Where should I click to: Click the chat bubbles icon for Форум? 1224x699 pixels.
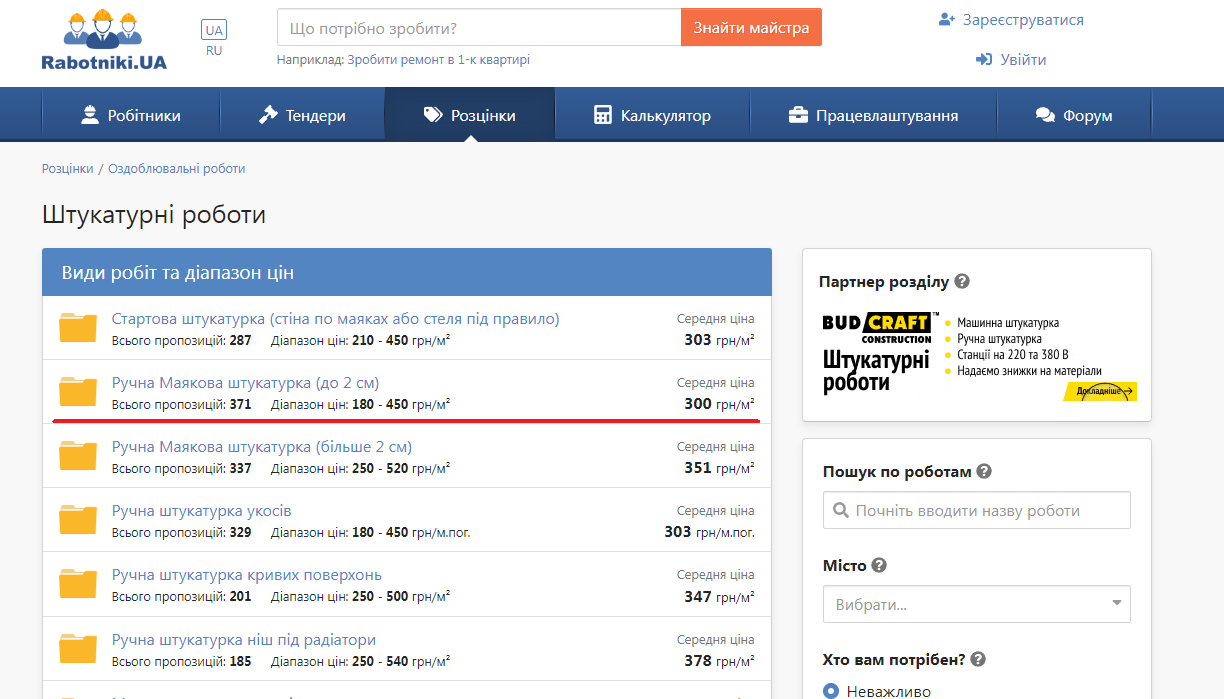(x=1045, y=115)
